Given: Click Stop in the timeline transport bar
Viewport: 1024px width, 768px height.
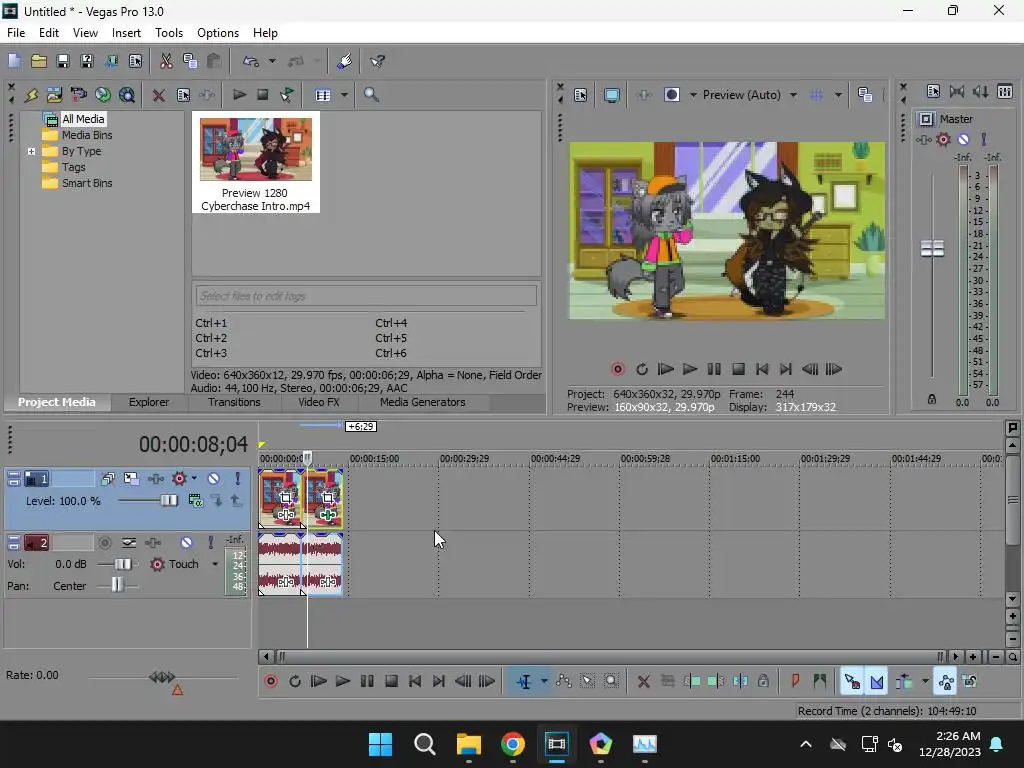Looking at the screenshot, I should coord(391,682).
